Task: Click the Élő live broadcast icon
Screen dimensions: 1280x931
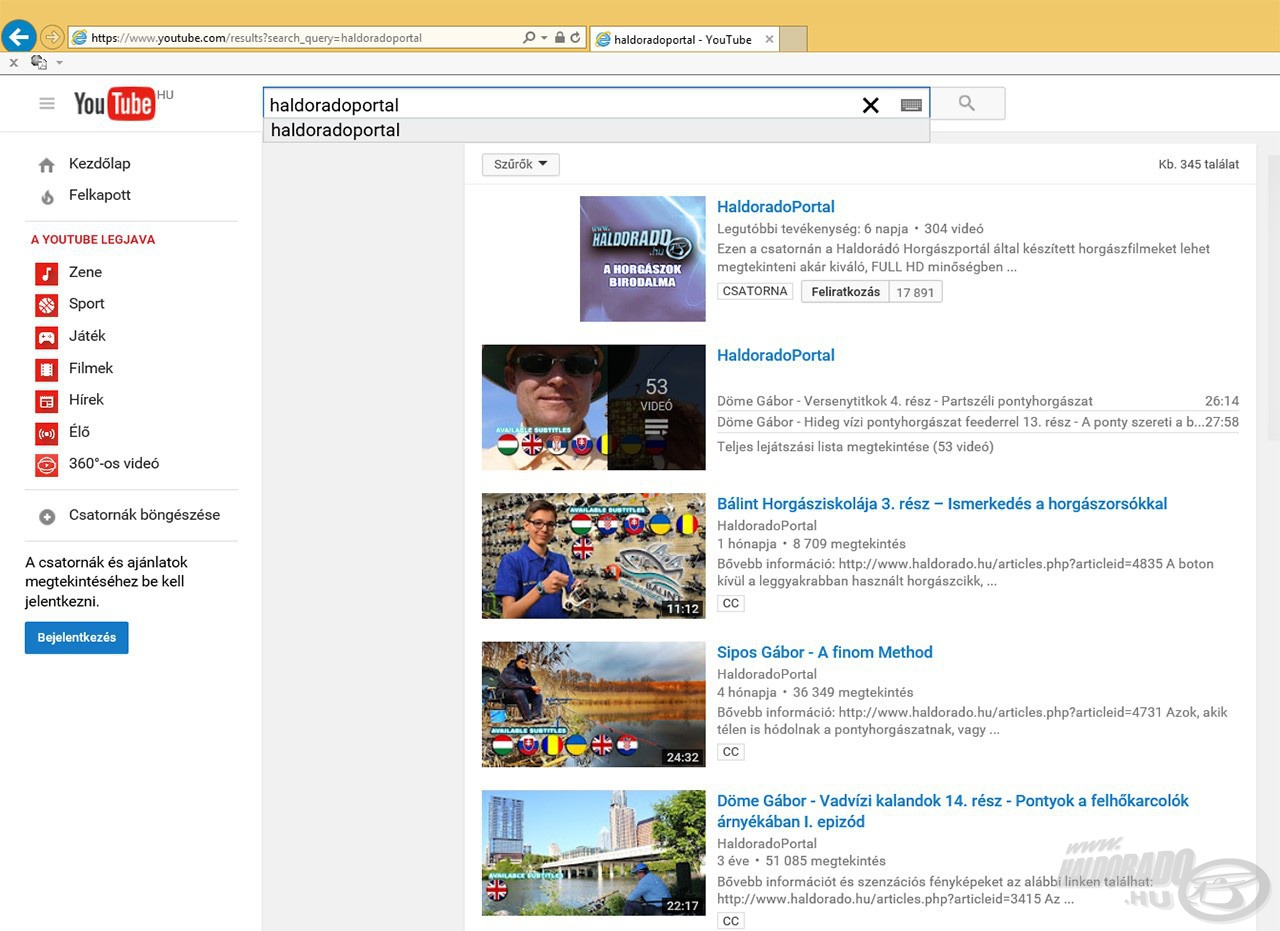Action: (x=47, y=433)
